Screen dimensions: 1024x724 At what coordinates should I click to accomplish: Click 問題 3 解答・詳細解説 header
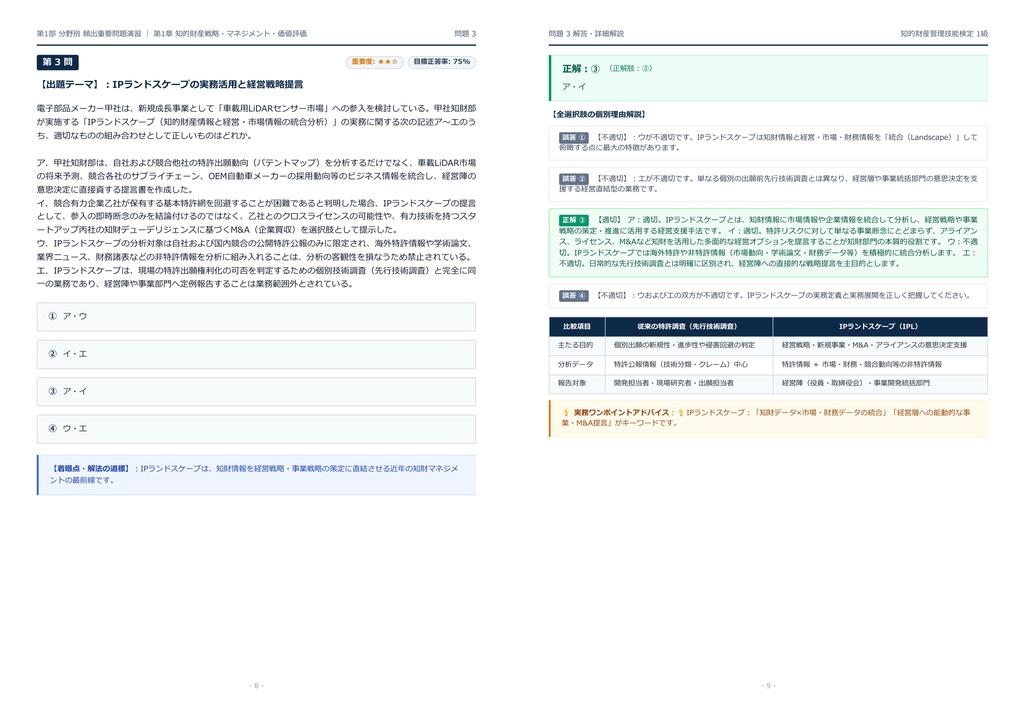[586, 33]
